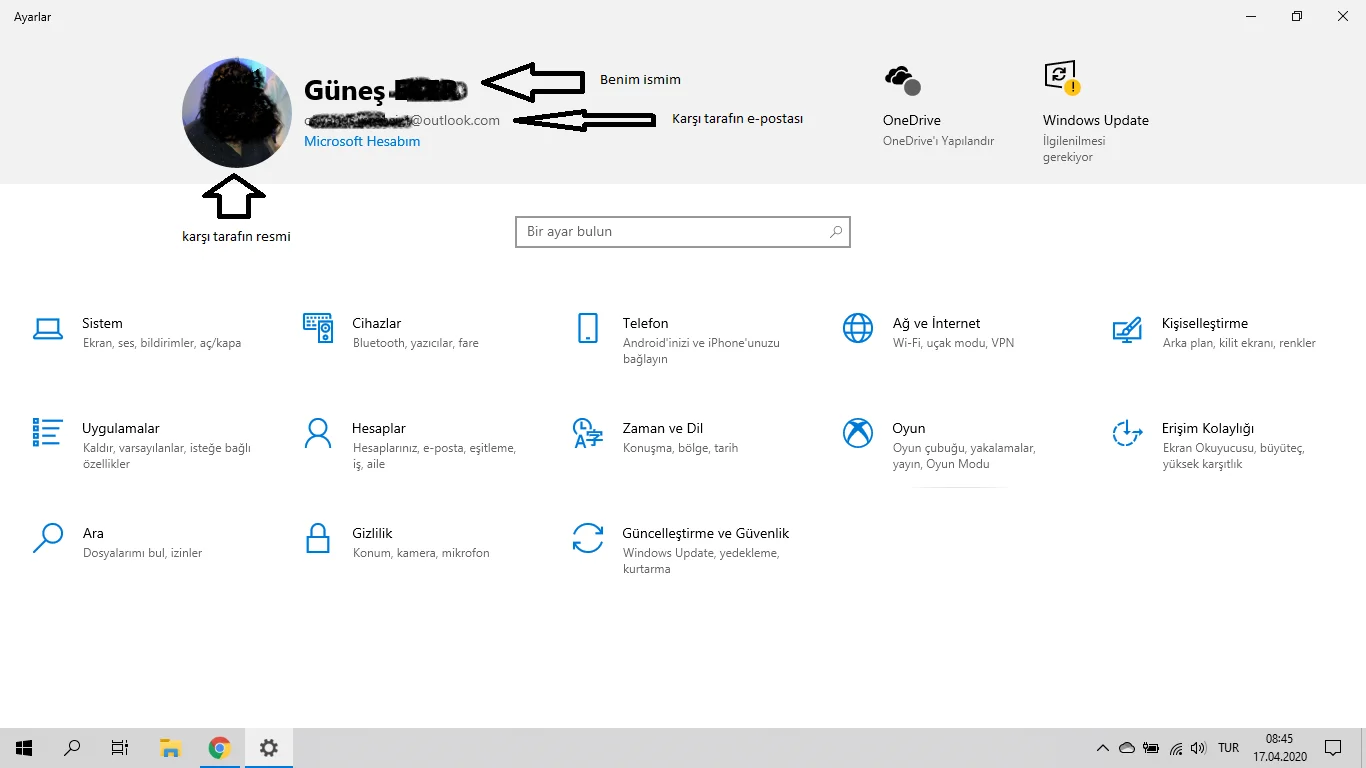
Task: Open Zaman ve Dil settings
Action: click(x=655, y=437)
